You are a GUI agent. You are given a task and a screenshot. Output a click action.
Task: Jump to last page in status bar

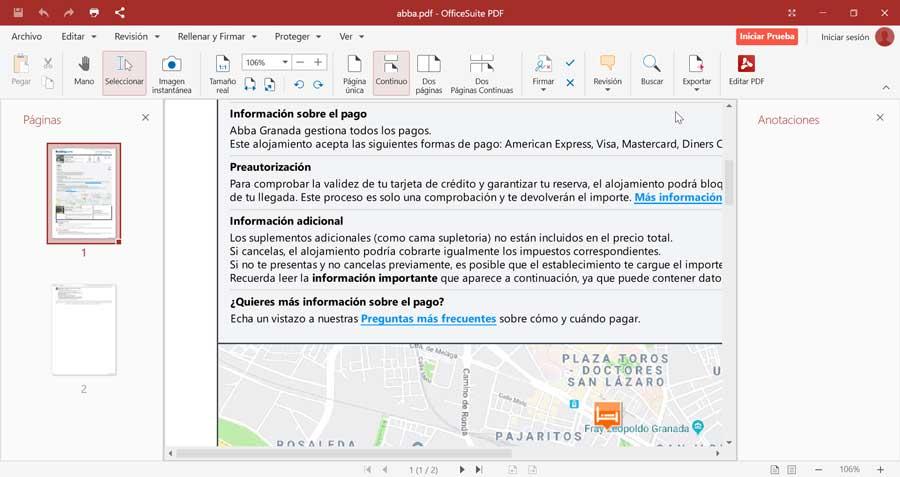pyautogui.click(x=479, y=470)
